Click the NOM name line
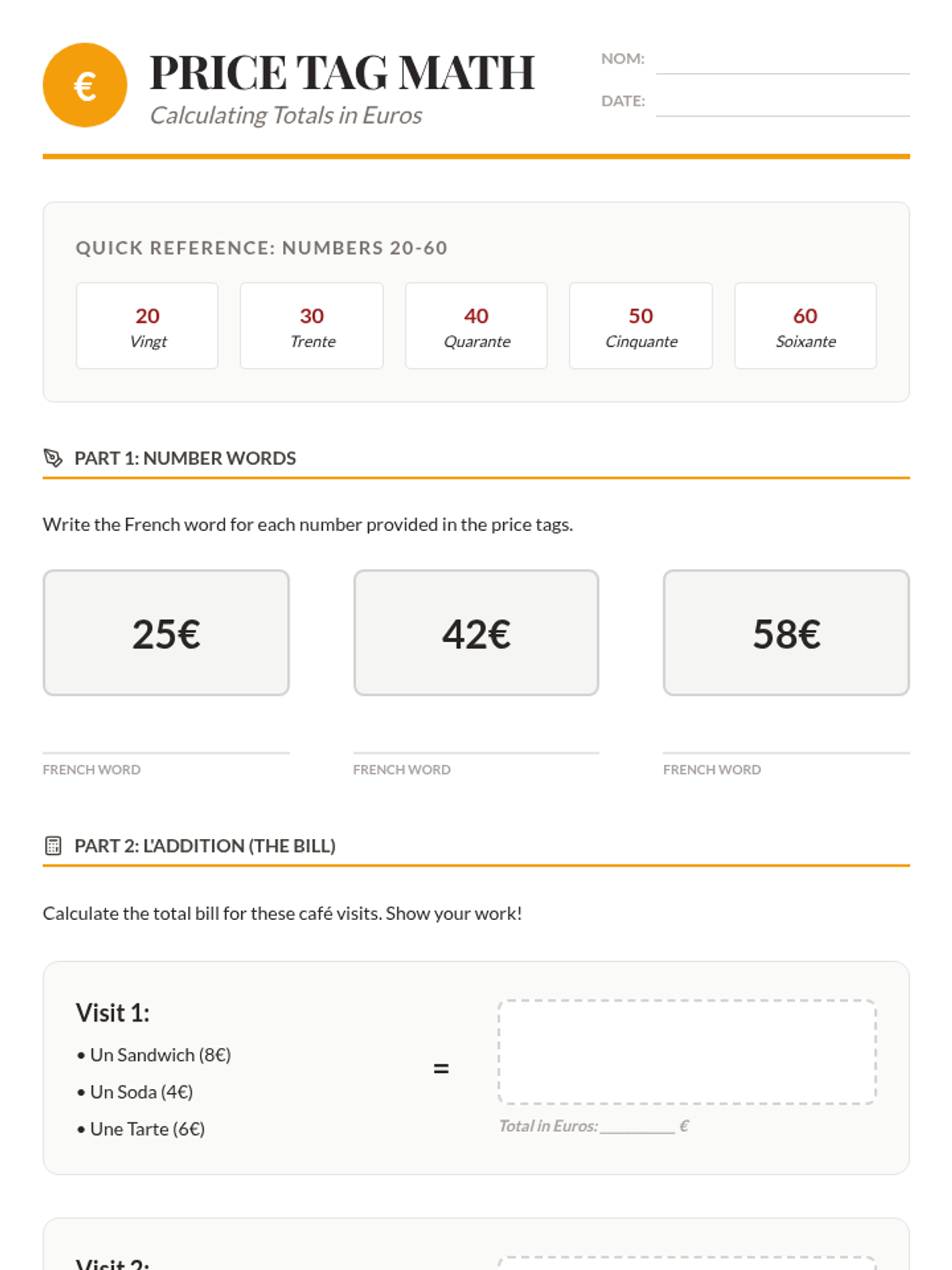The image size is (952, 1270). 782,62
